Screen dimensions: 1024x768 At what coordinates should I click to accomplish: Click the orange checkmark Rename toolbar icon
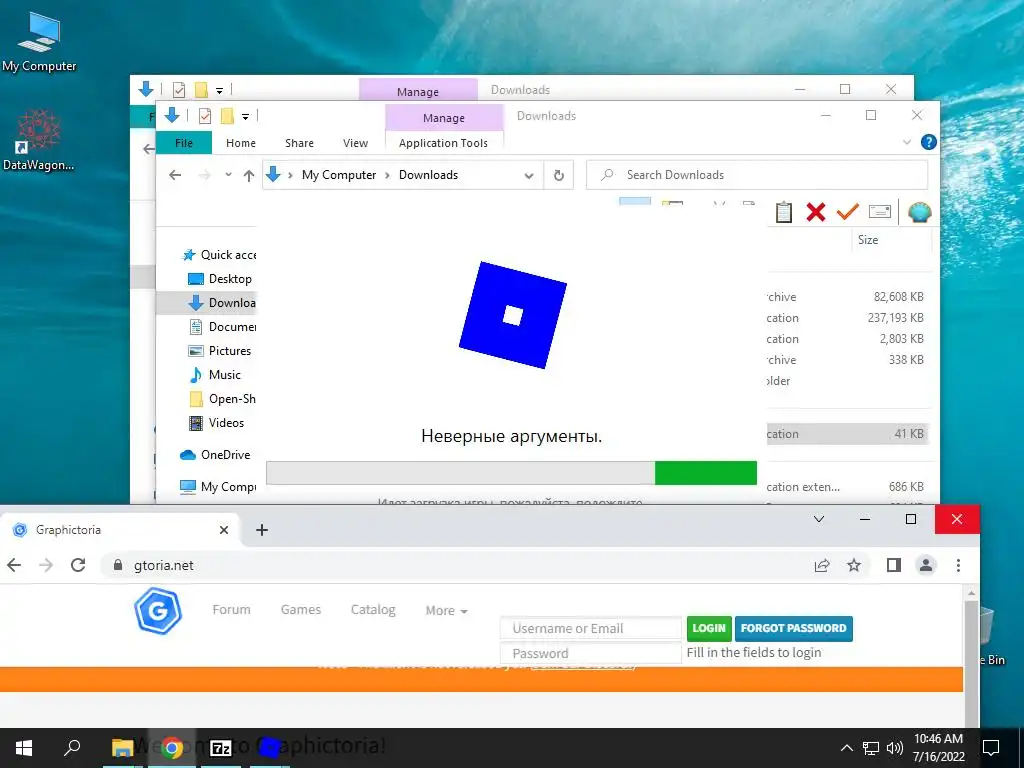tap(848, 212)
